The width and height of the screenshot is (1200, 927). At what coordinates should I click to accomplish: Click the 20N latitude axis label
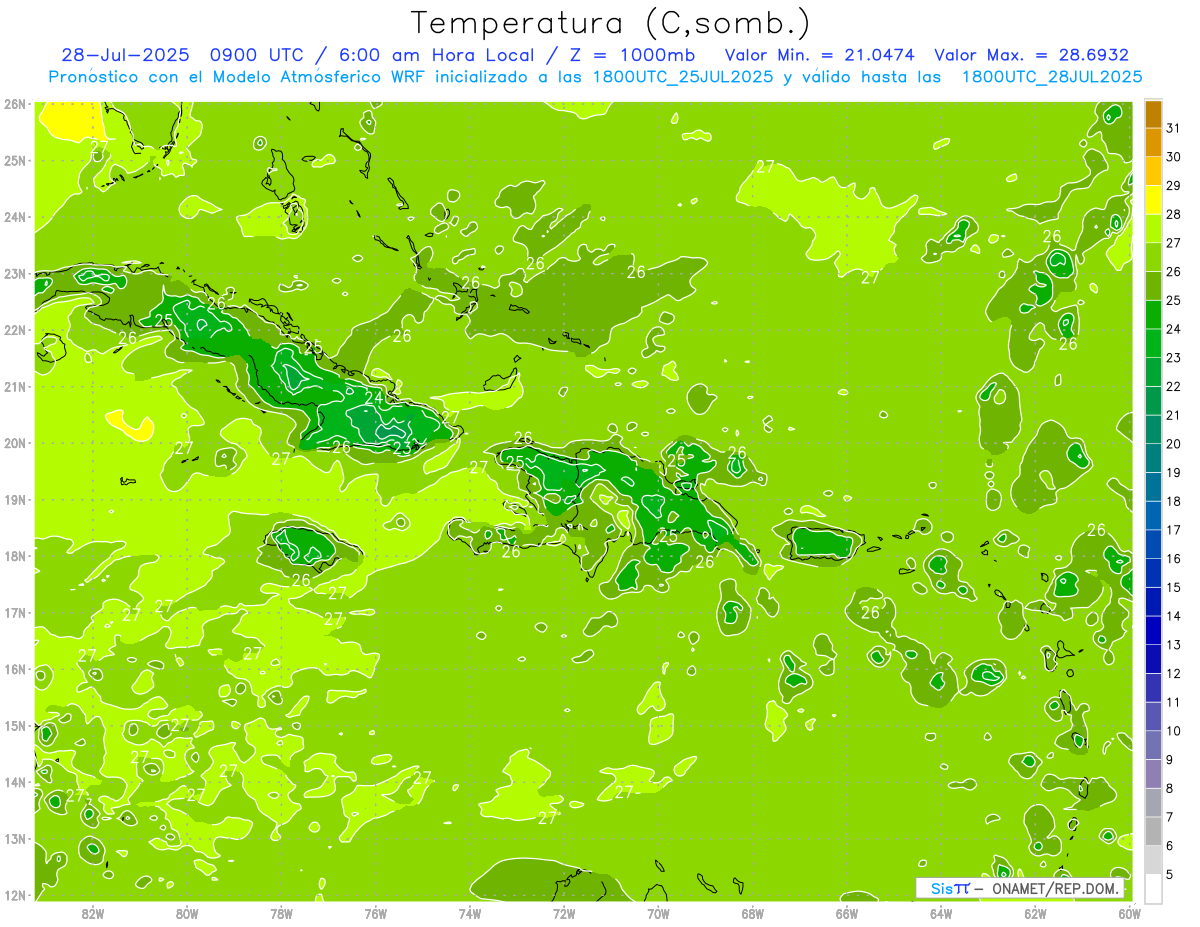click(x=15, y=443)
